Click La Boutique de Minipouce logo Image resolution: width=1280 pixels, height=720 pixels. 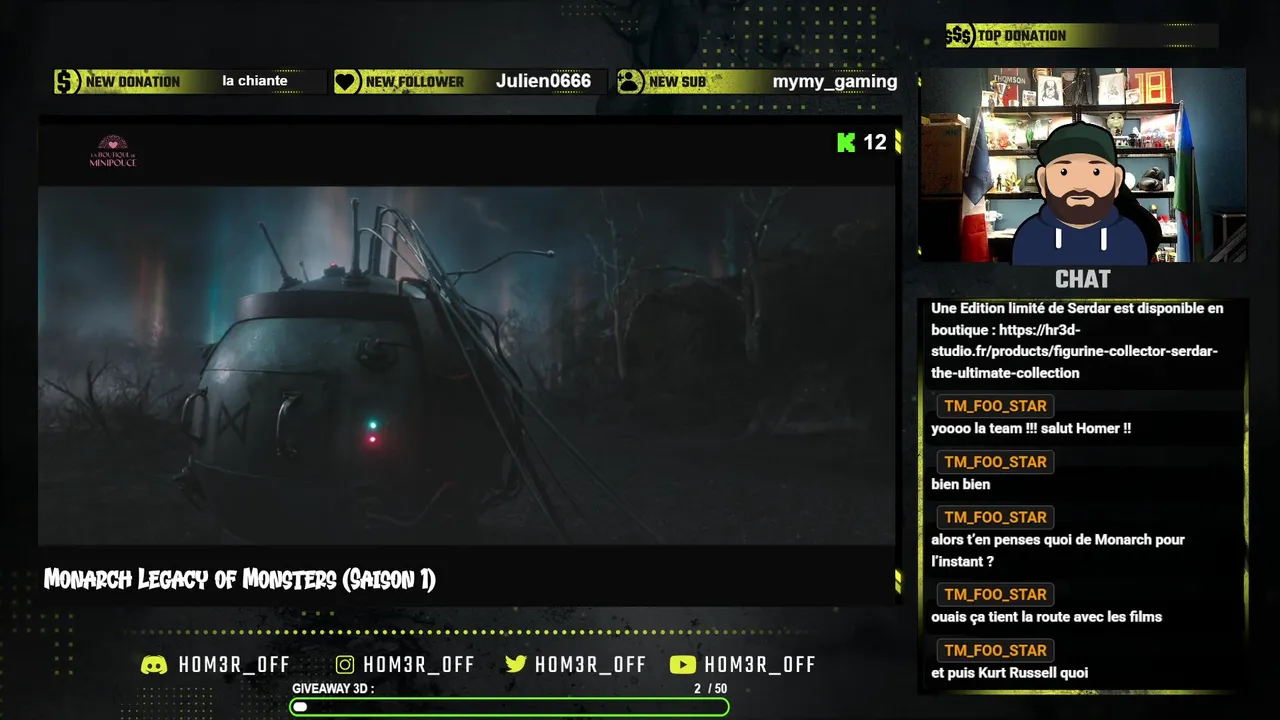point(113,151)
